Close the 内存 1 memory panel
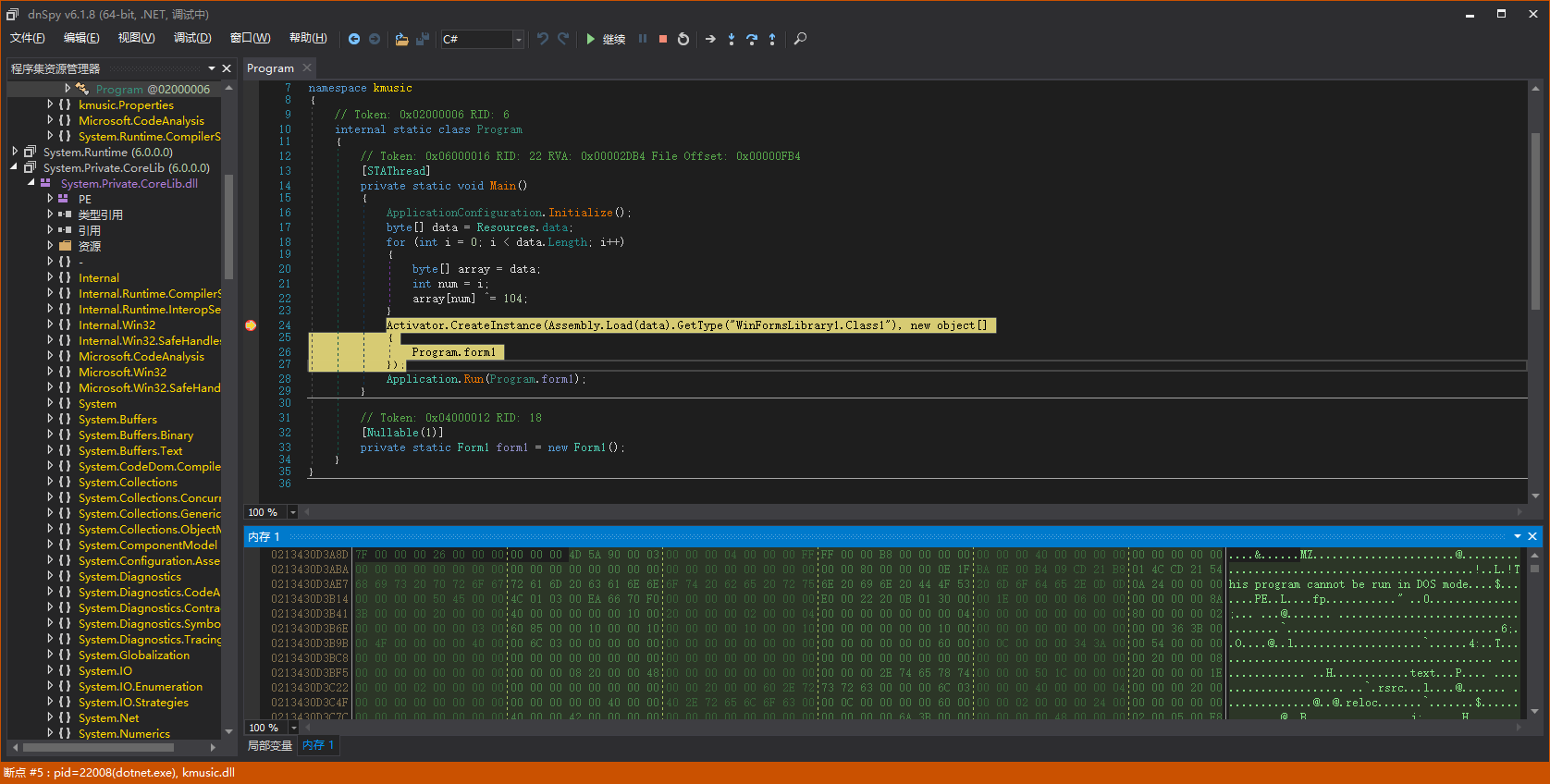This screenshot has width=1550, height=784. click(1532, 536)
